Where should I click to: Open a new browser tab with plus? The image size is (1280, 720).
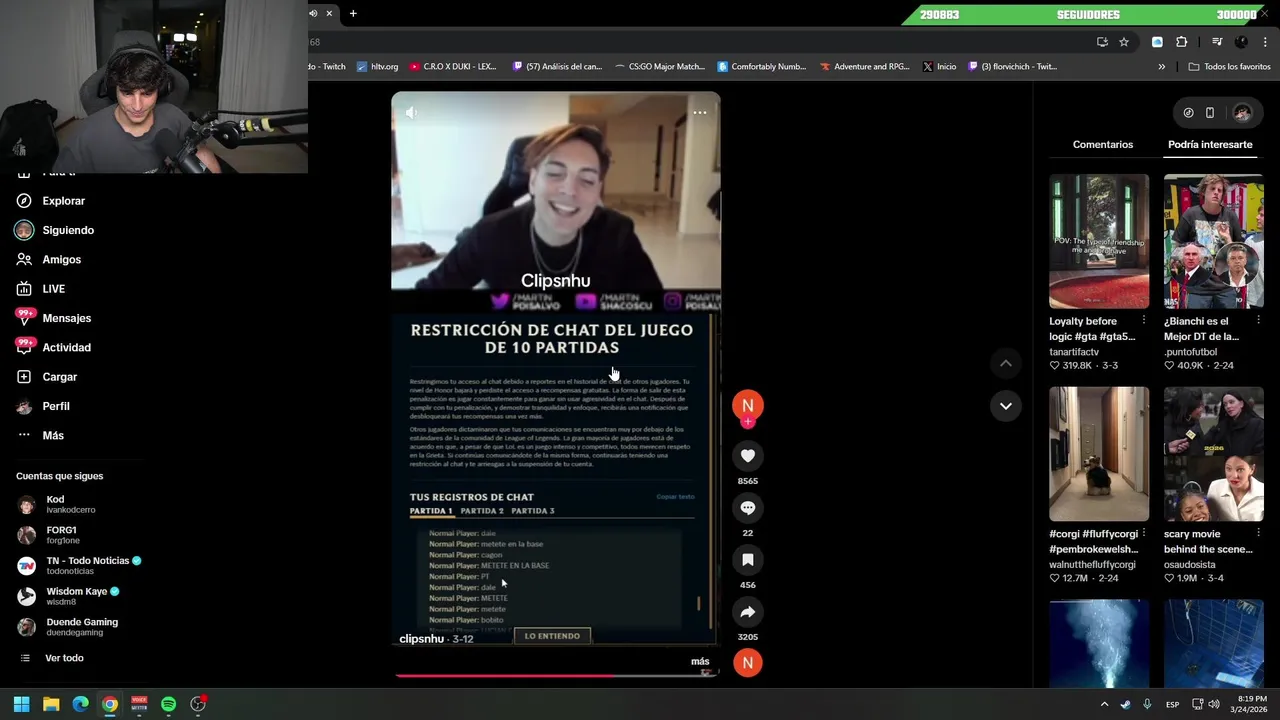[x=353, y=13]
